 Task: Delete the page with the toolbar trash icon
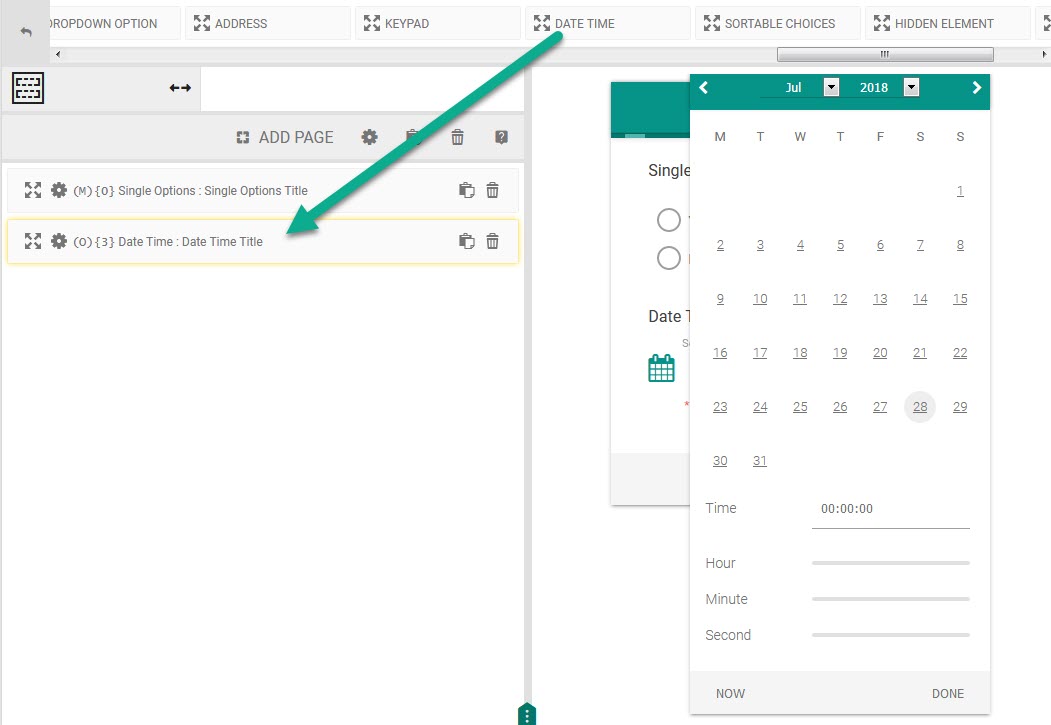point(457,137)
